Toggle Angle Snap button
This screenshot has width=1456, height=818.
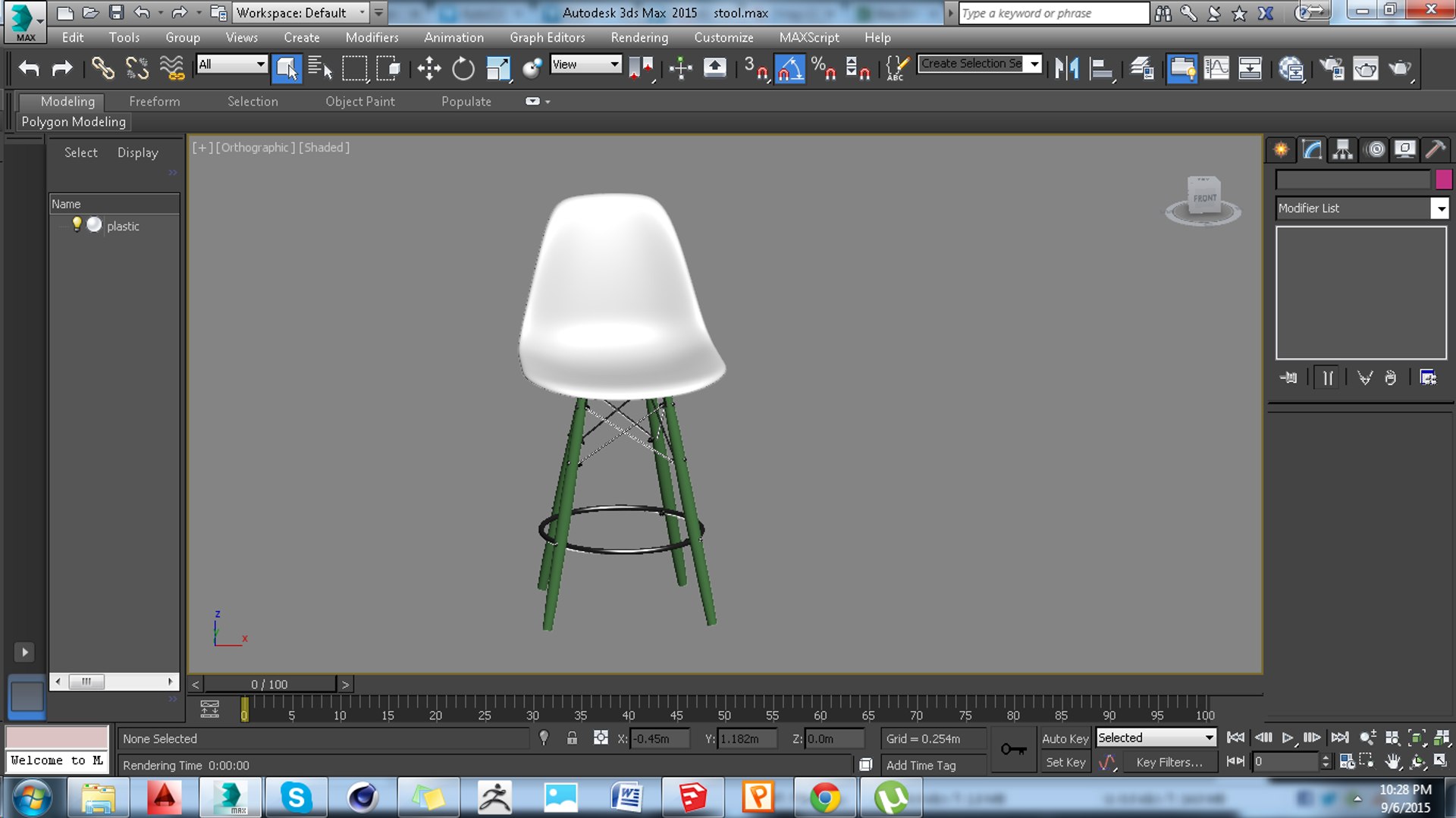pos(789,68)
